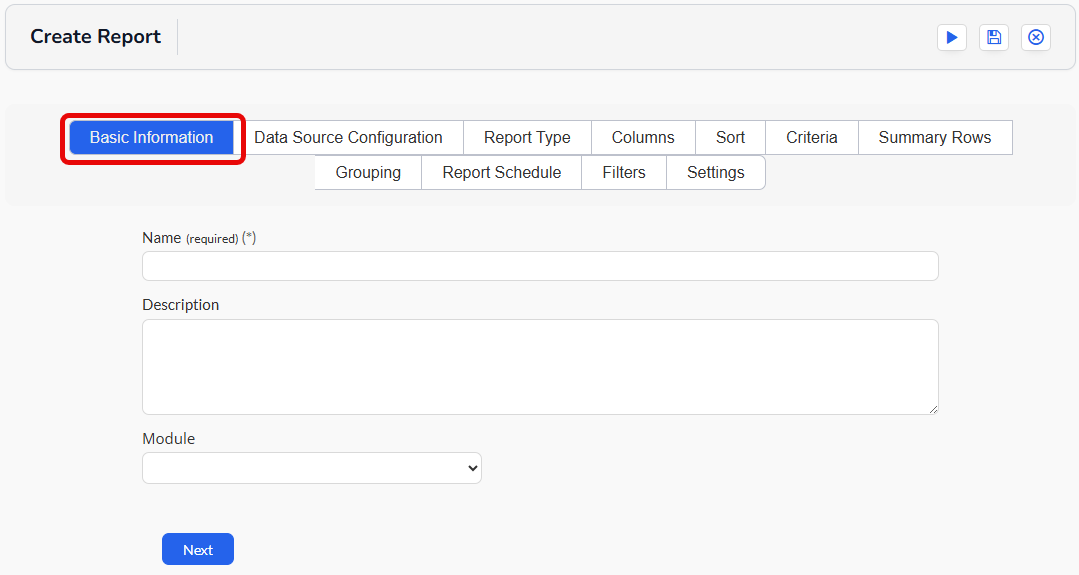Click the Next button
Screen dimensions: 1079x575
198,549
